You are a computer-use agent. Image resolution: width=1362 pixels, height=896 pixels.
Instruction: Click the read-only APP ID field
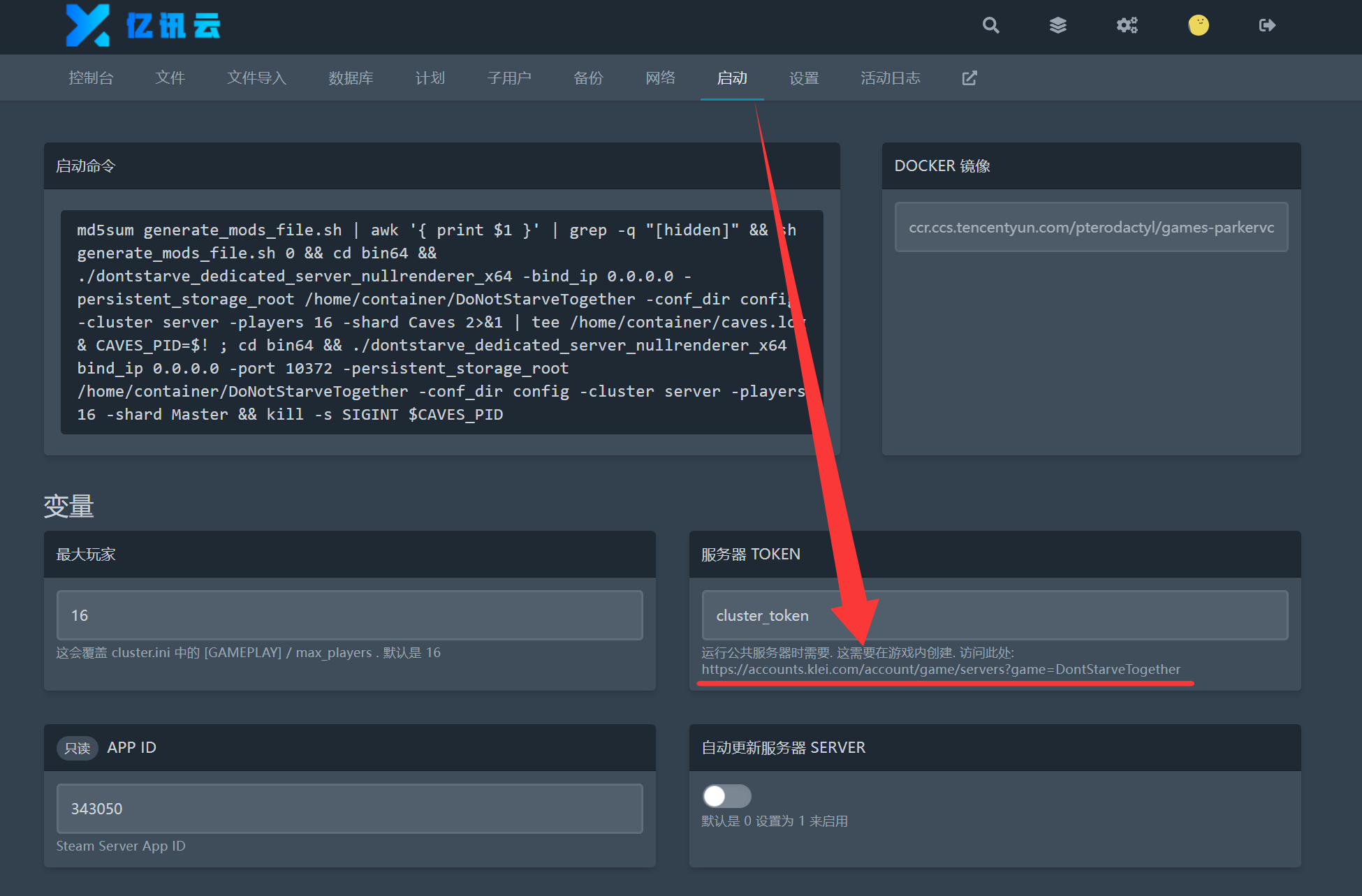349,809
